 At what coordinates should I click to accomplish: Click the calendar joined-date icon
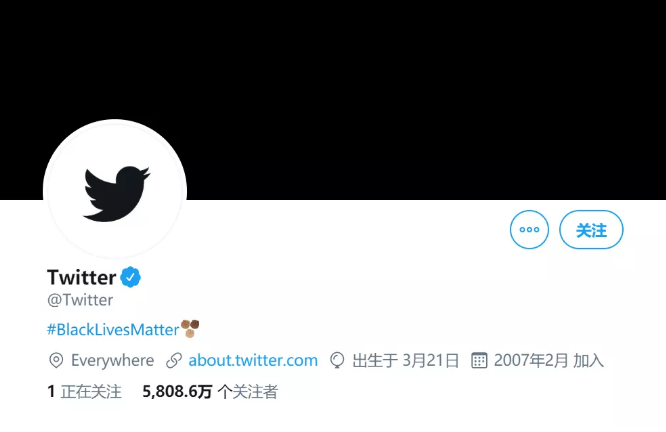click(479, 361)
